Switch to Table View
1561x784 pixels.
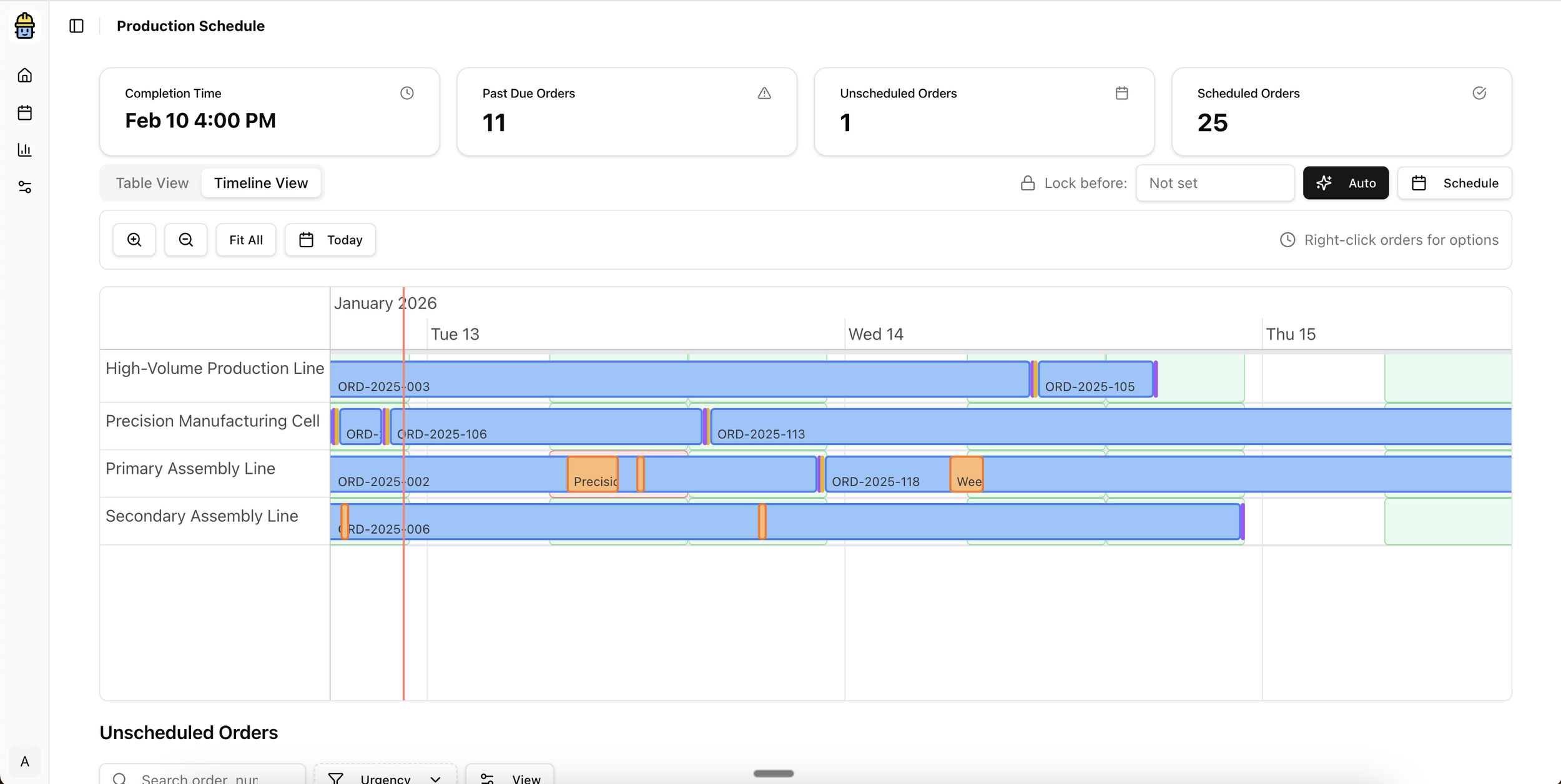click(x=151, y=182)
